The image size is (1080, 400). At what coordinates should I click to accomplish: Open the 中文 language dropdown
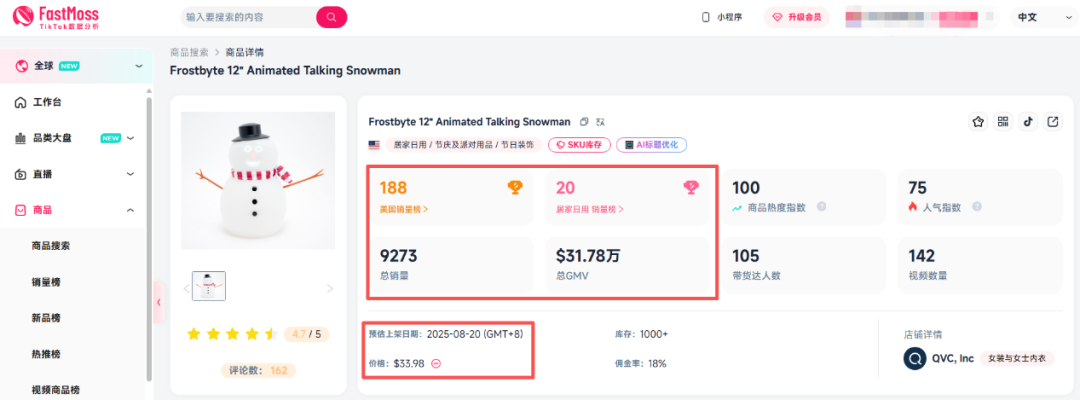click(1037, 17)
